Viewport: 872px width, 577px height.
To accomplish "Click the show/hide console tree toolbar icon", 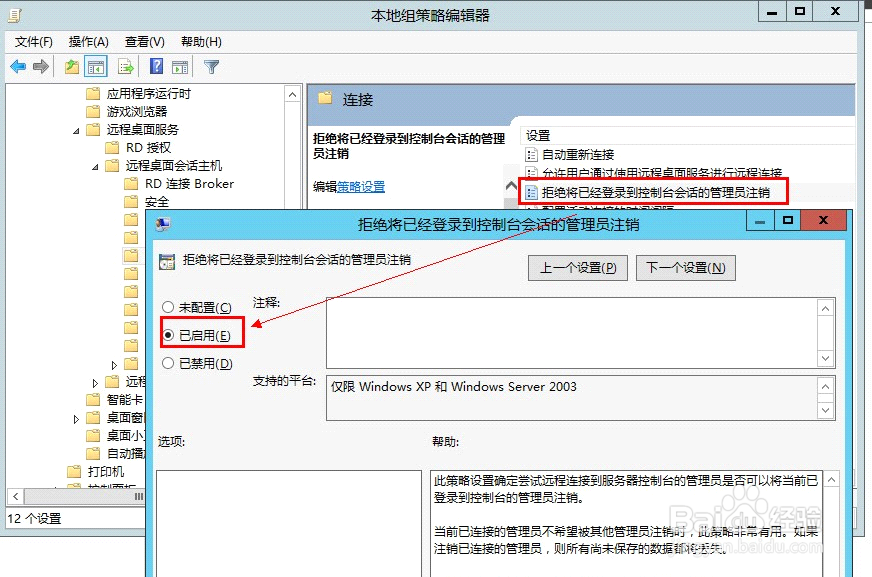I will [x=96, y=66].
